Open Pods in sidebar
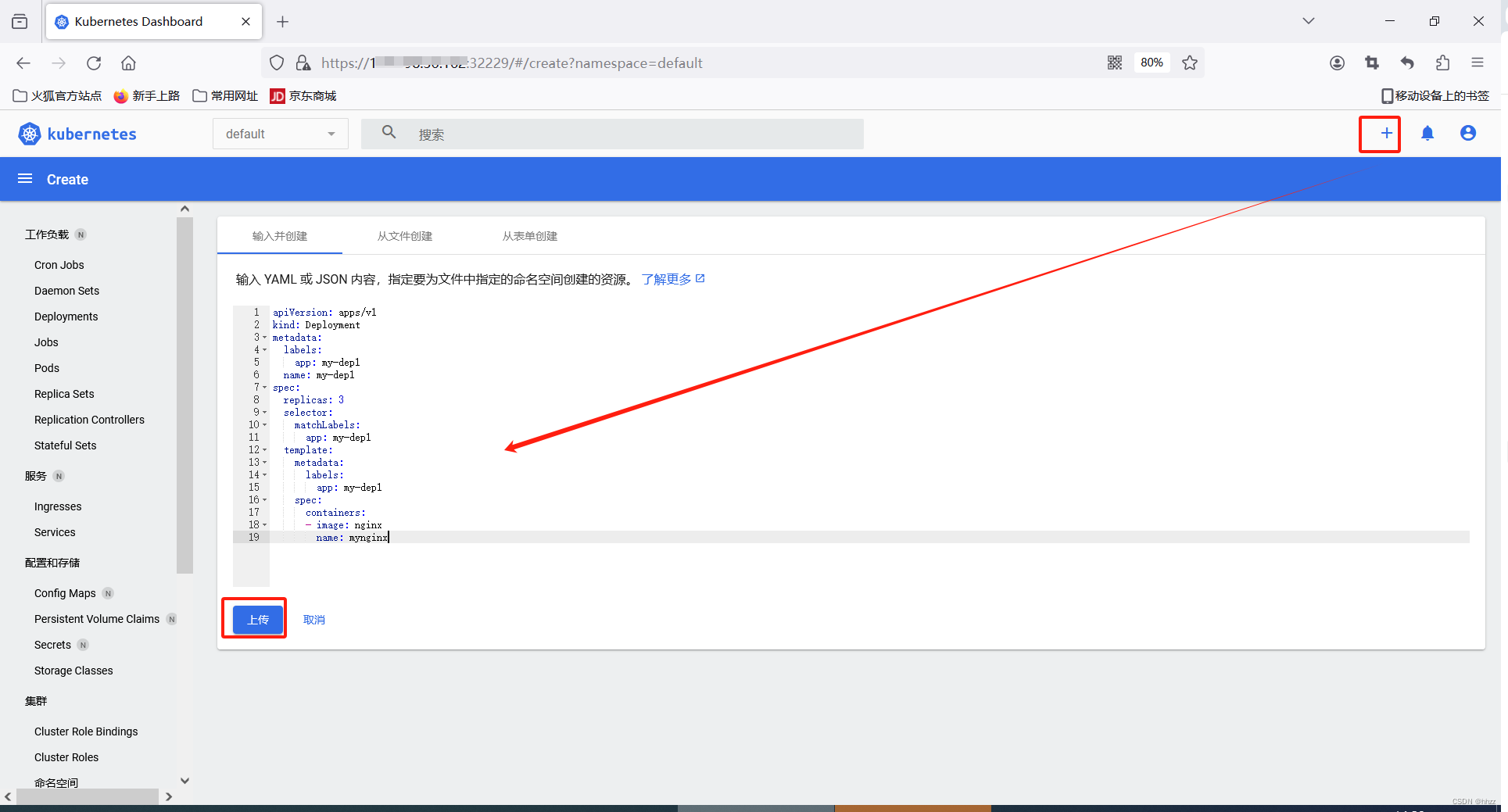Viewport: 1508px width, 812px height. point(47,368)
